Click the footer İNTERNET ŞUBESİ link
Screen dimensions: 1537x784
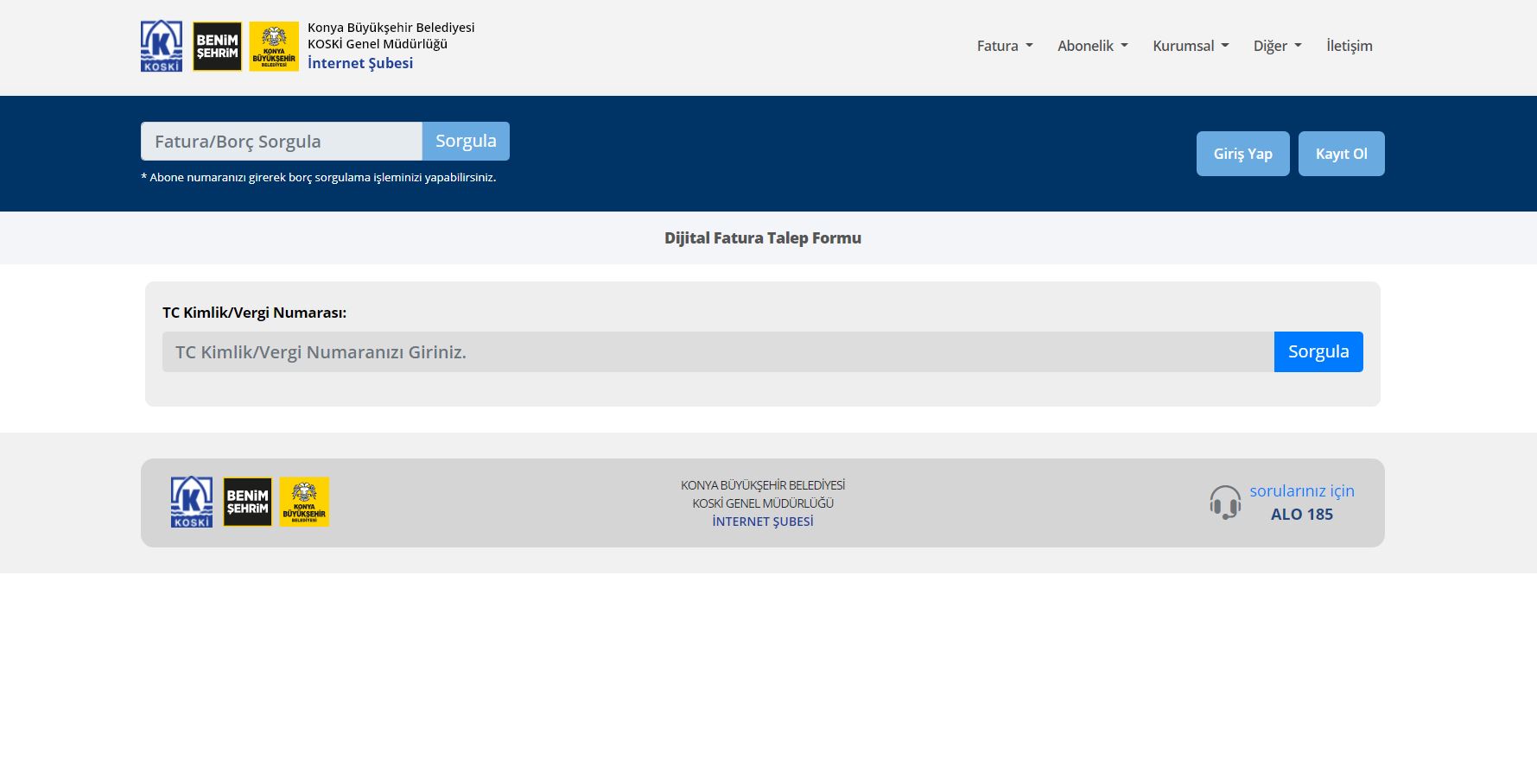click(x=762, y=522)
